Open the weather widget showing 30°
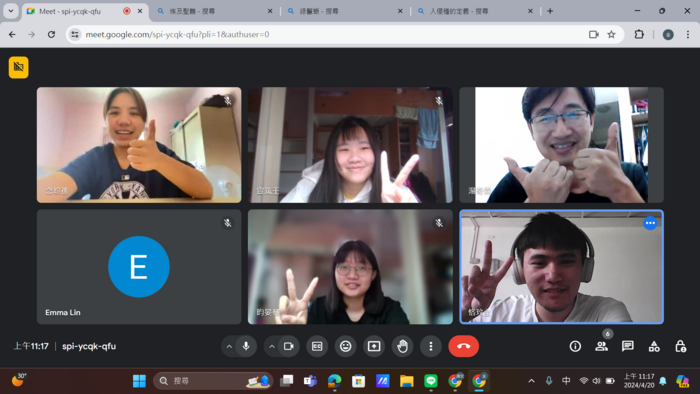700x394 pixels. pos(19,381)
